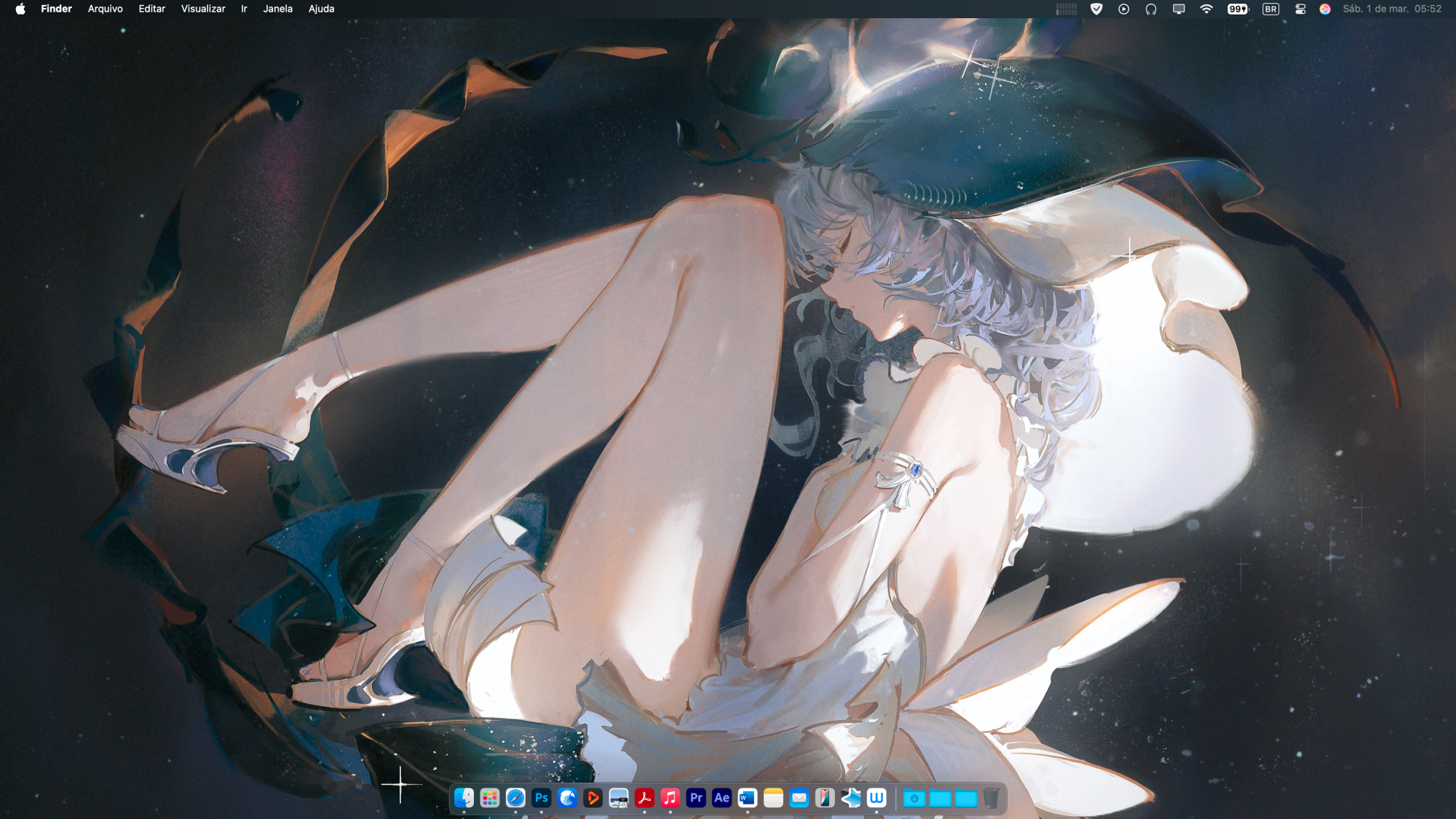Screen dimensions: 1456x819
Task: Open Photoshop from the dock
Action: click(541, 798)
